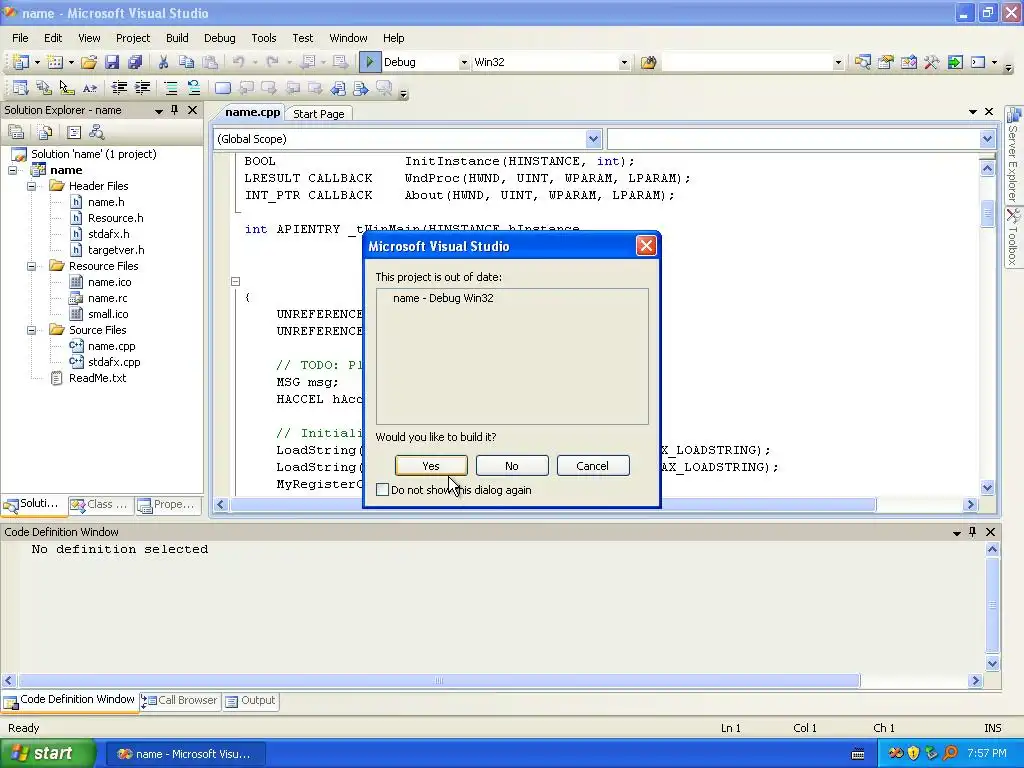Select ReadMe.txt in Solution Explorer
The image size is (1024, 768).
[x=97, y=378]
